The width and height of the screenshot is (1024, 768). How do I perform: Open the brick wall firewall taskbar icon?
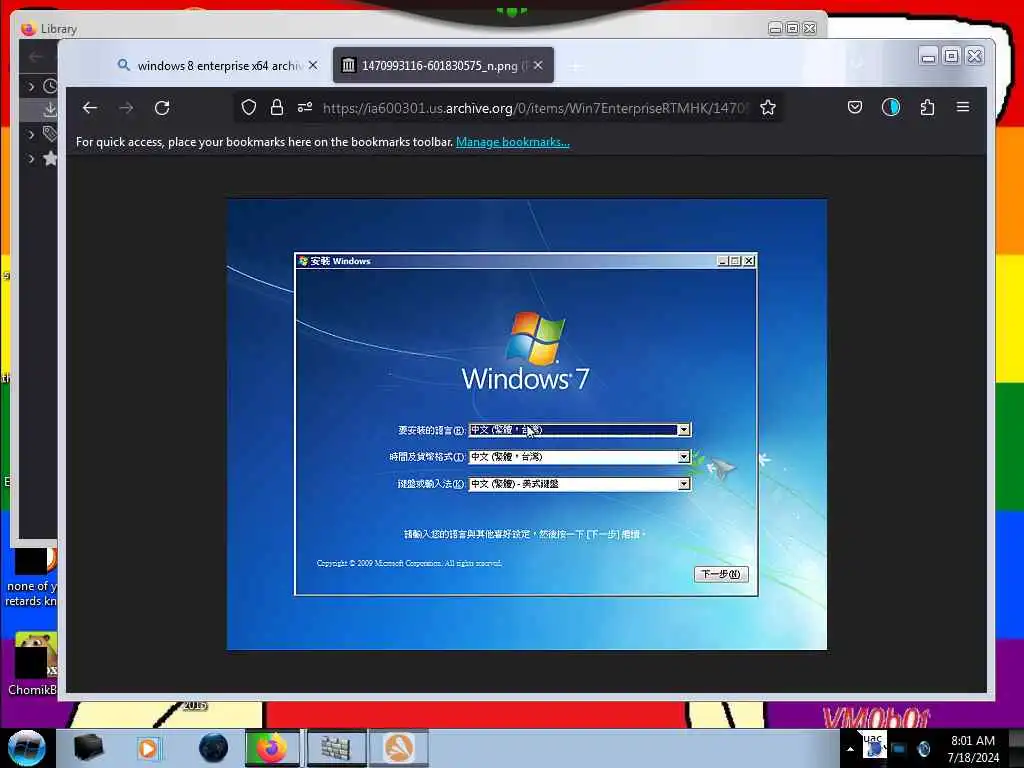(335, 748)
